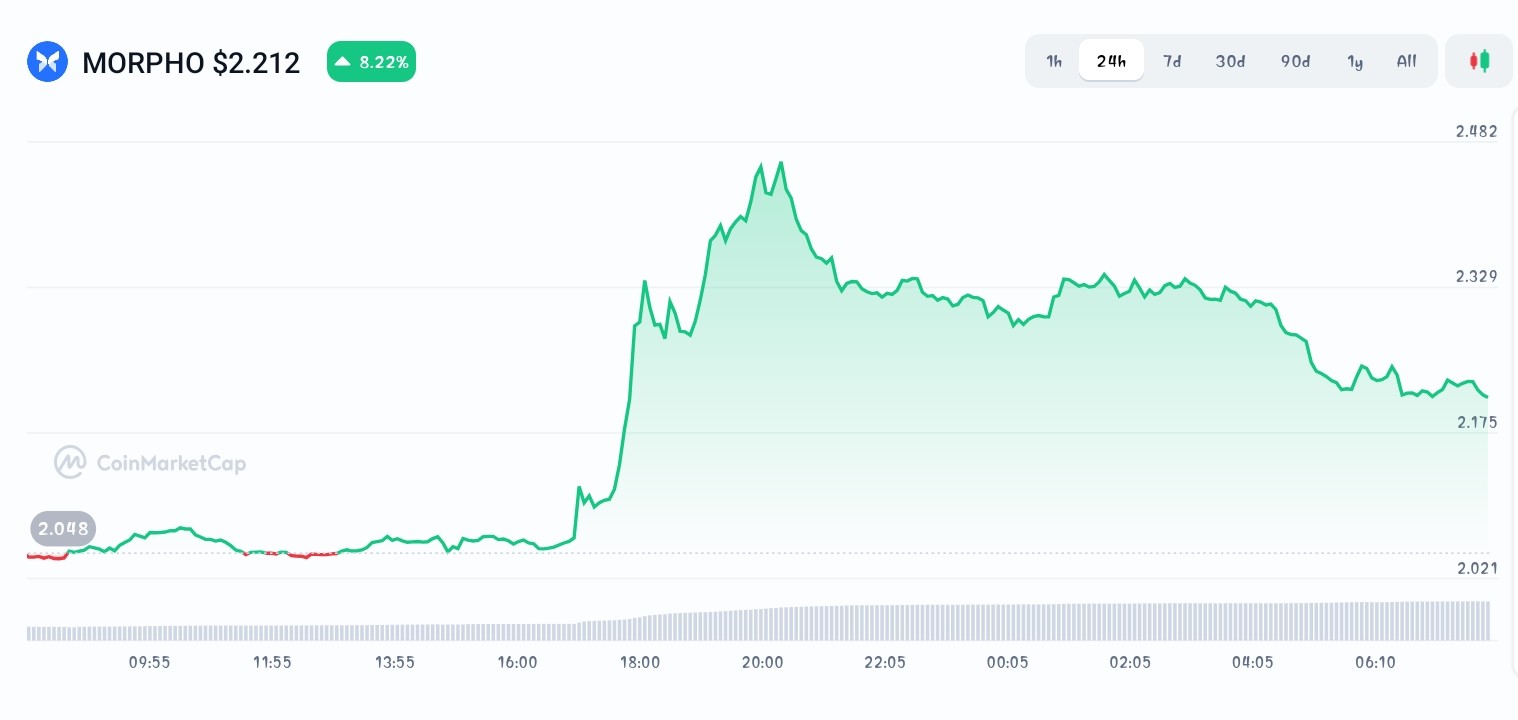Click the green candlestick in the chart-type icon
This screenshot has height=720, width=1518.
[x=1484, y=61]
